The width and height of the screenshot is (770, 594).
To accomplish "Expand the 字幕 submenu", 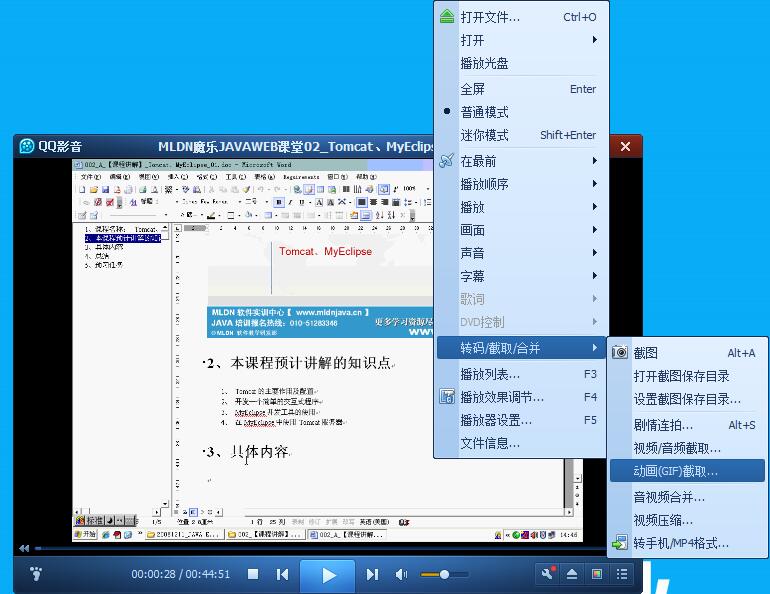I will point(522,276).
